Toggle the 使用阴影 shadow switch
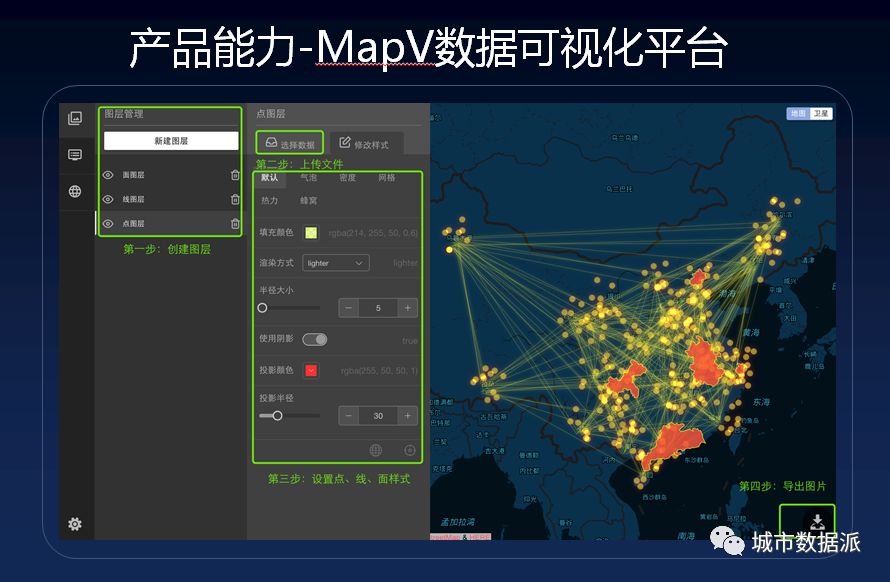Screen dimensions: 890x582 [x=314, y=340]
